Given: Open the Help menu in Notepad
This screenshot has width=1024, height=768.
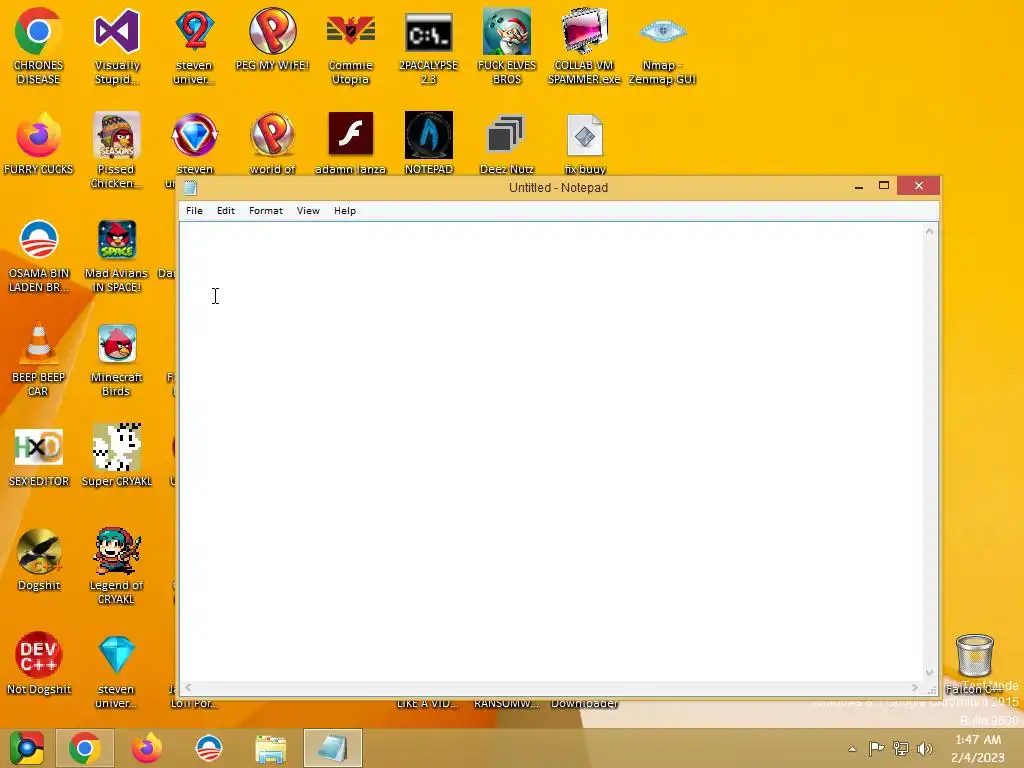Looking at the screenshot, I should pos(345,211).
